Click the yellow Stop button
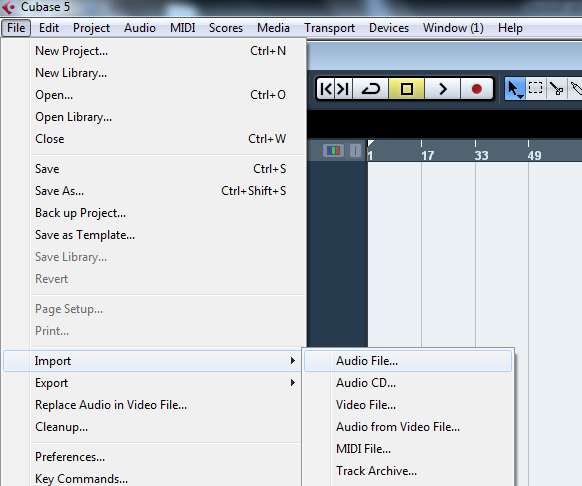Image resolution: width=582 pixels, height=486 pixels. (x=406, y=89)
